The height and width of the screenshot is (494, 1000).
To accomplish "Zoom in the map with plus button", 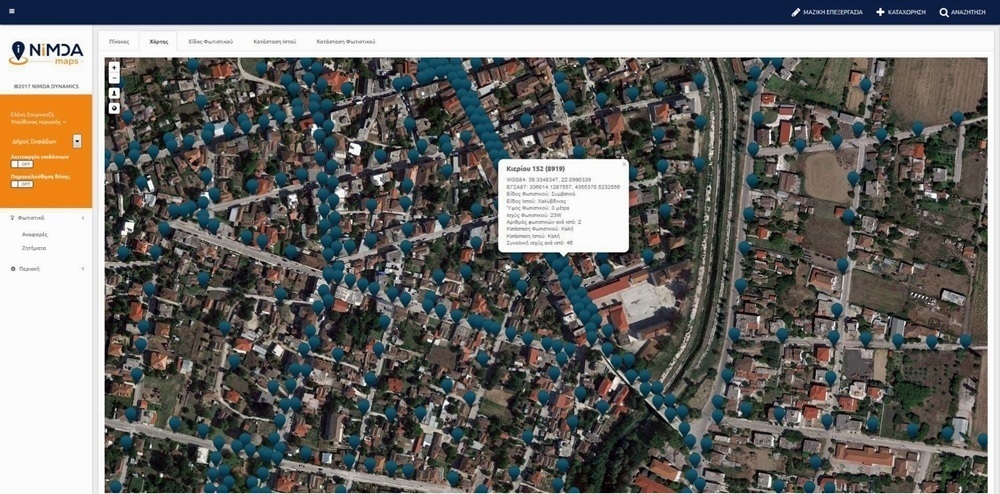I will click(115, 68).
